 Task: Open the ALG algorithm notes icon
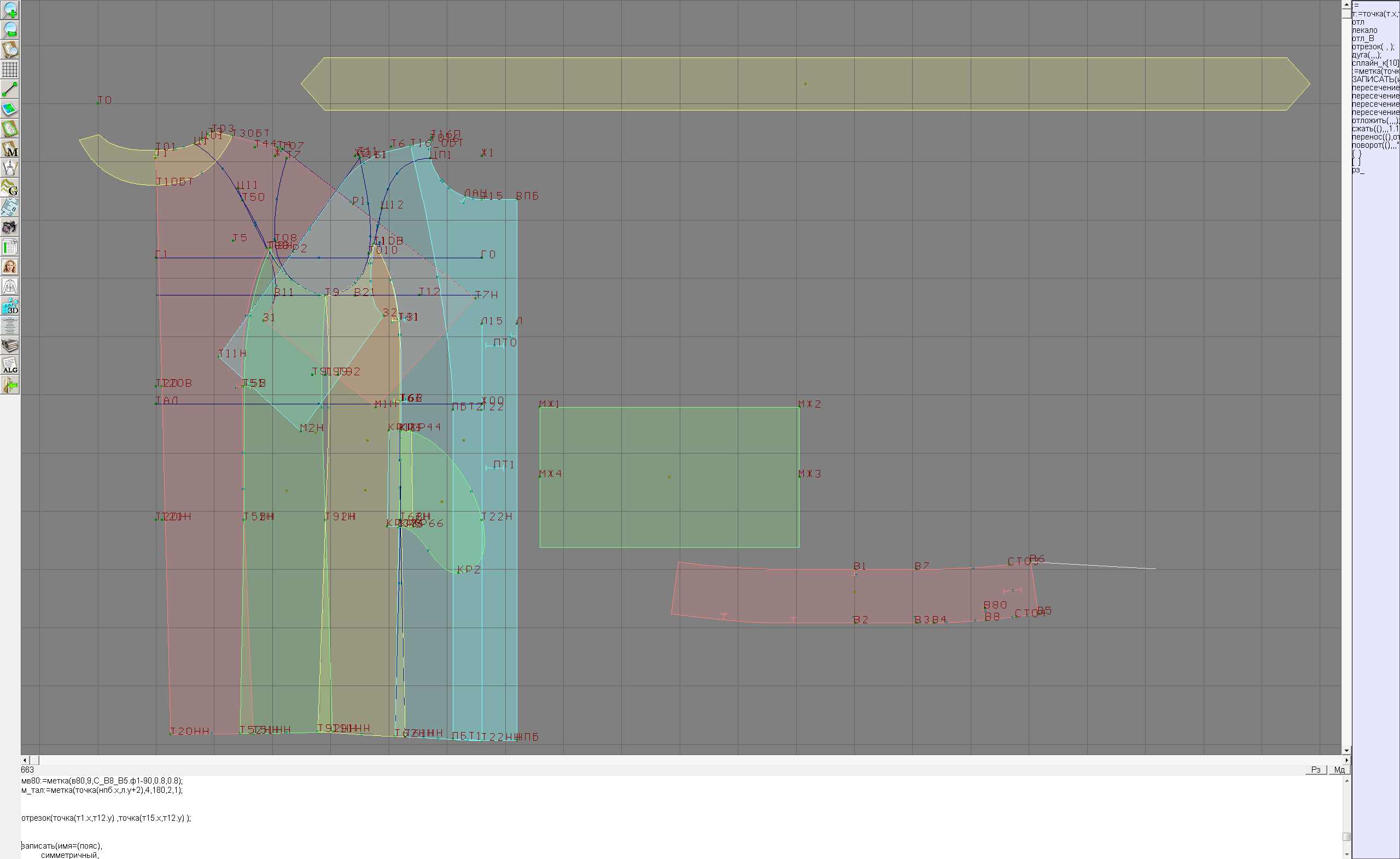[x=10, y=365]
